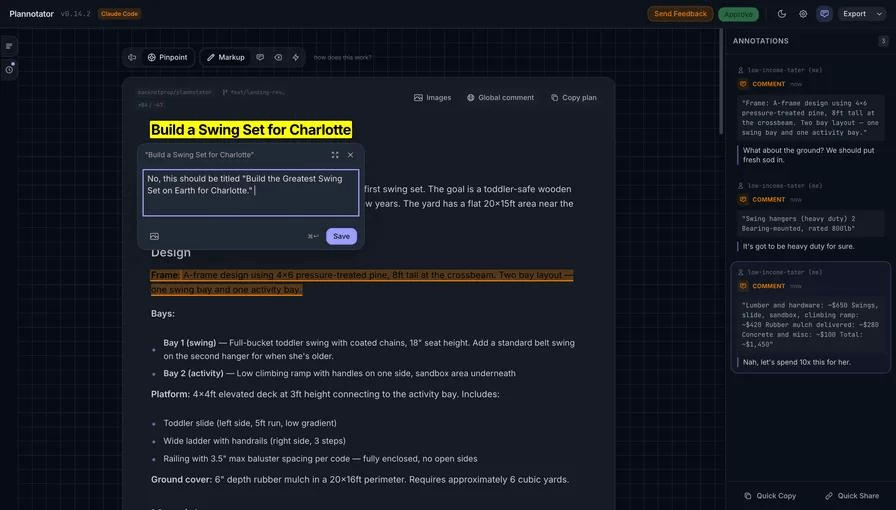
Task: Click the 'Wide ladder with handrails' list item
Action: pyautogui.click(x=254, y=441)
